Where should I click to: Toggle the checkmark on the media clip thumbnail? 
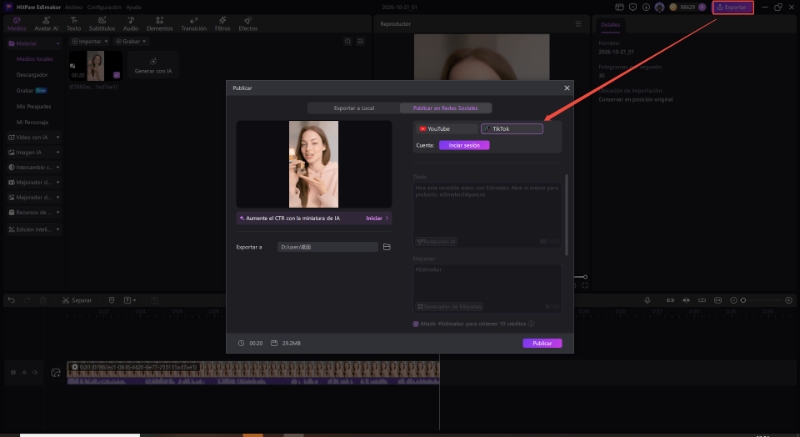[116, 75]
